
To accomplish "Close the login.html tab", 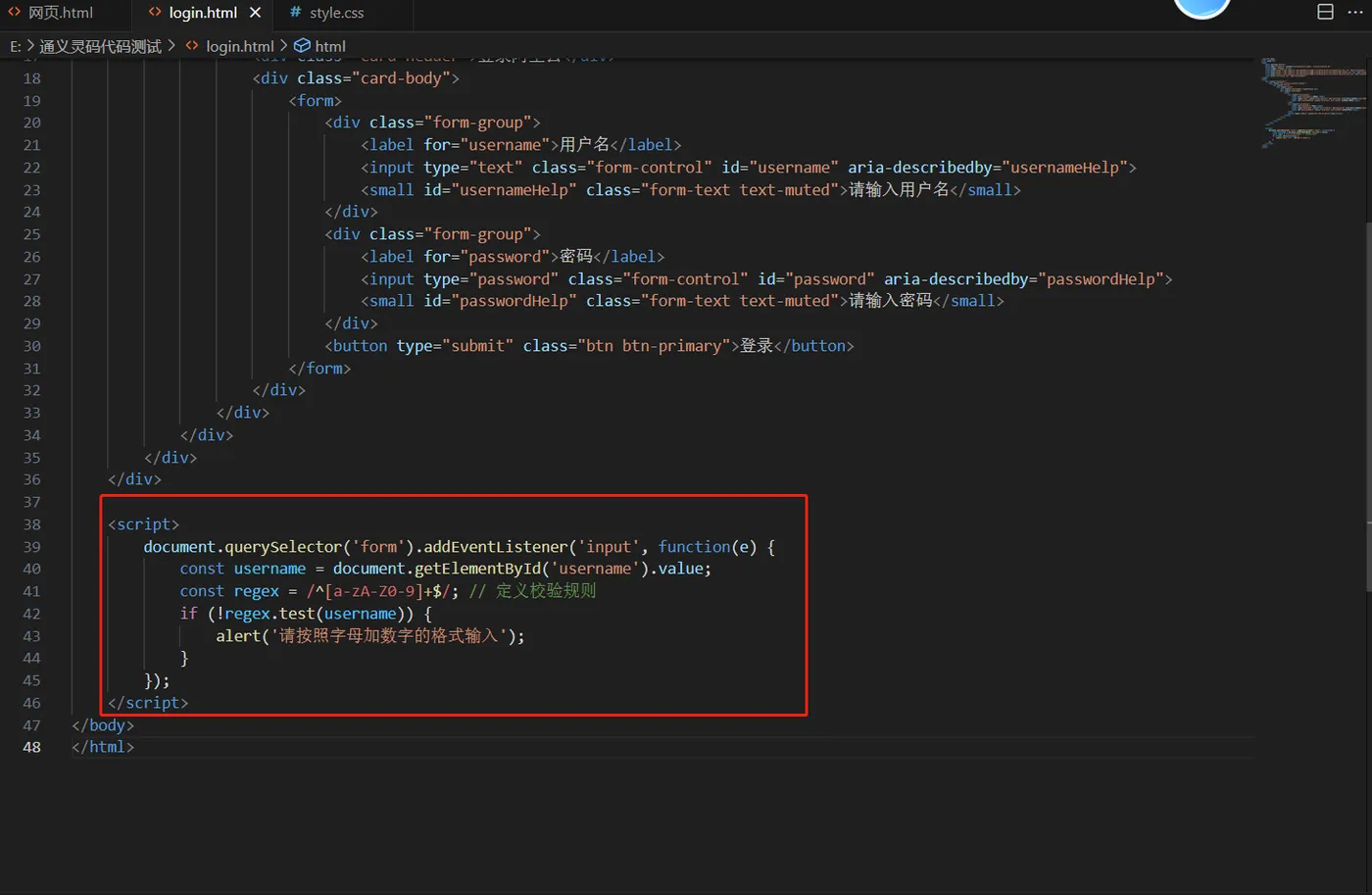I will 255,13.
